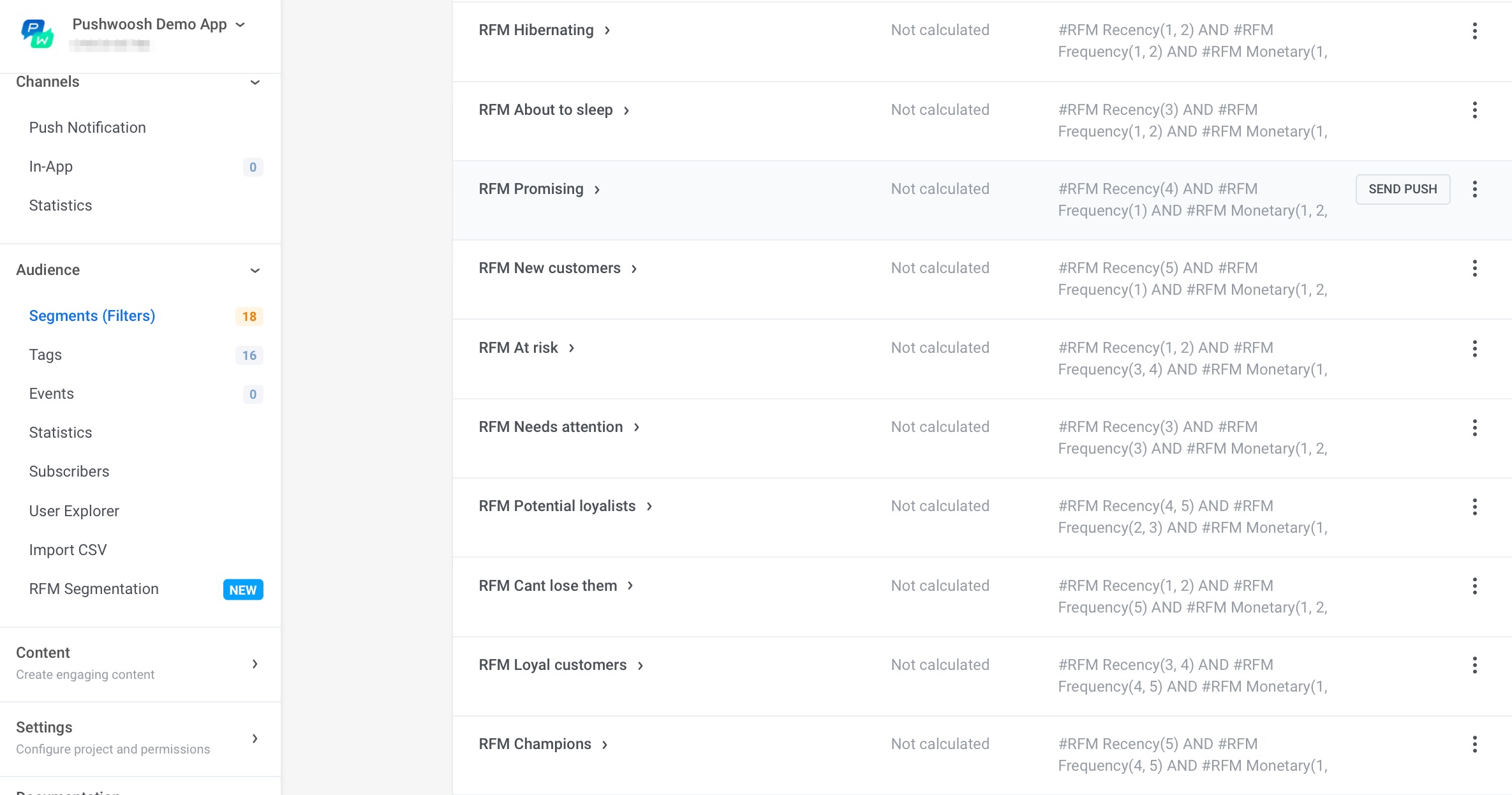Screen dimensions: 1512x795
Task: Expand the Settings section
Action: pyautogui.click(x=255, y=738)
